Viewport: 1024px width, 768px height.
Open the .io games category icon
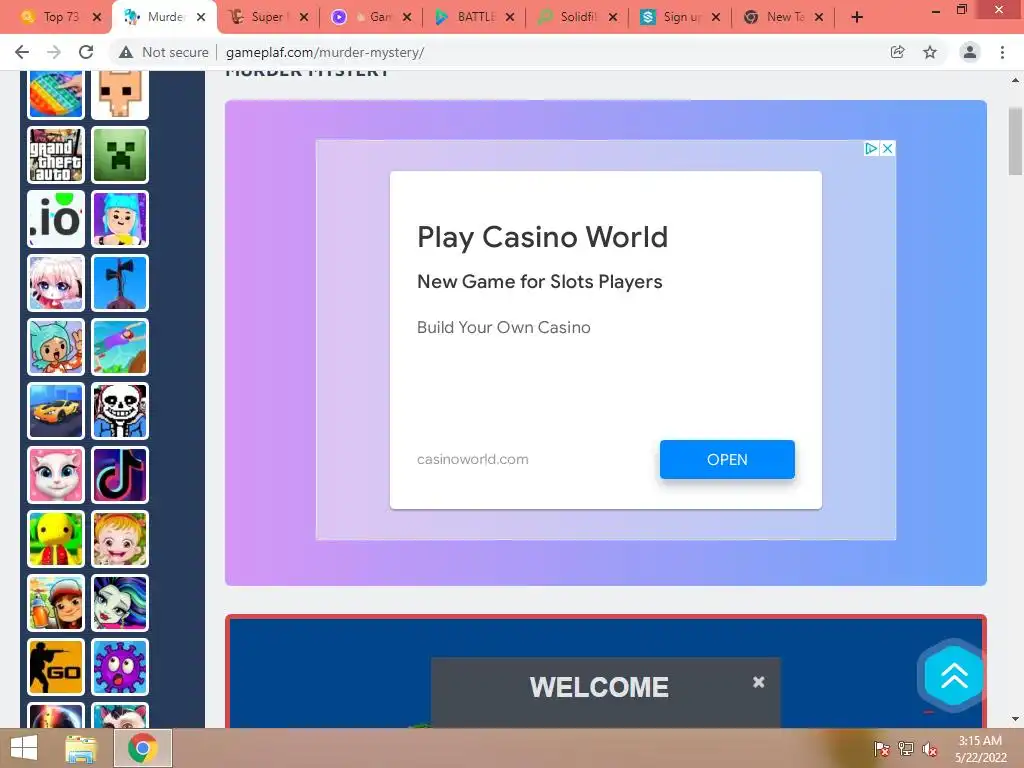[56, 219]
